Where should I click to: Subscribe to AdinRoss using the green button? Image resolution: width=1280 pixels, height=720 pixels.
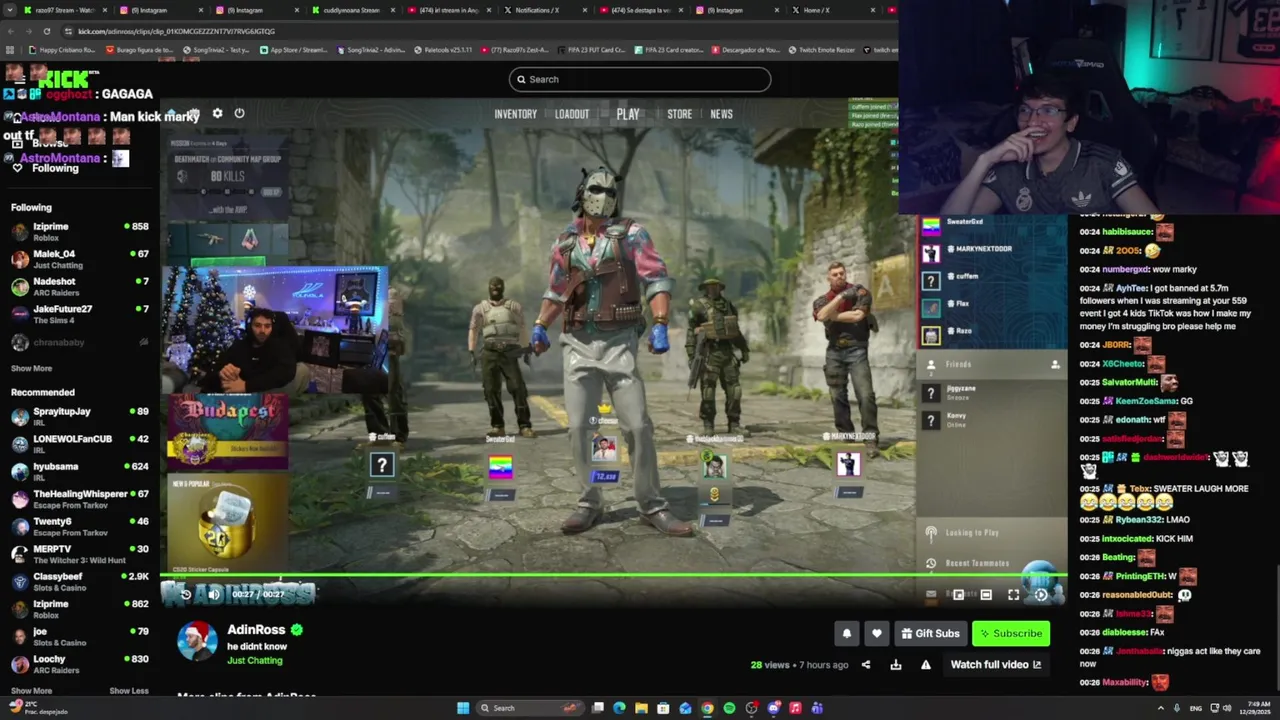pyautogui.click(x=1010, y=633)
